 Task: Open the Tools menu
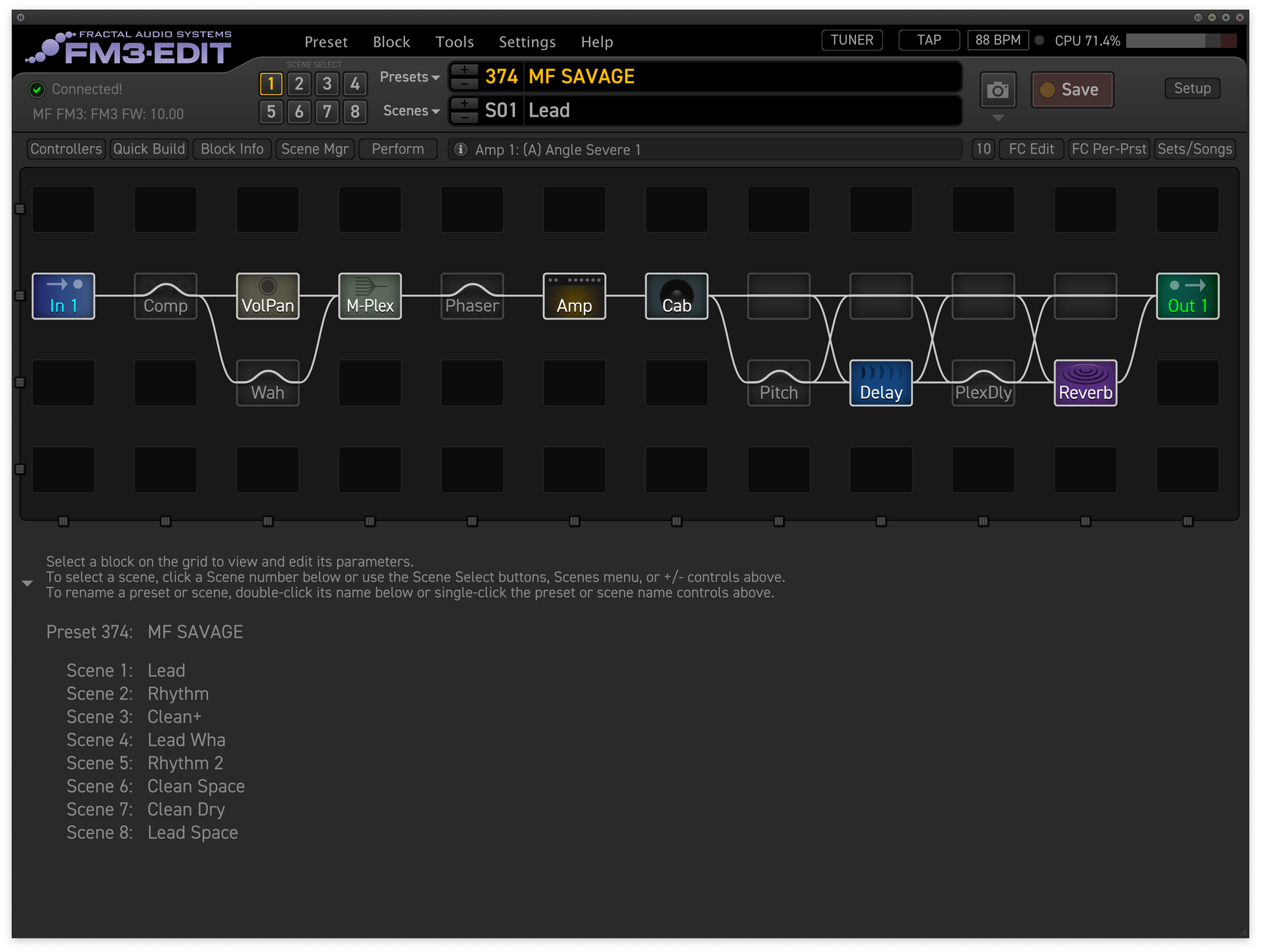tap(454, 42)
